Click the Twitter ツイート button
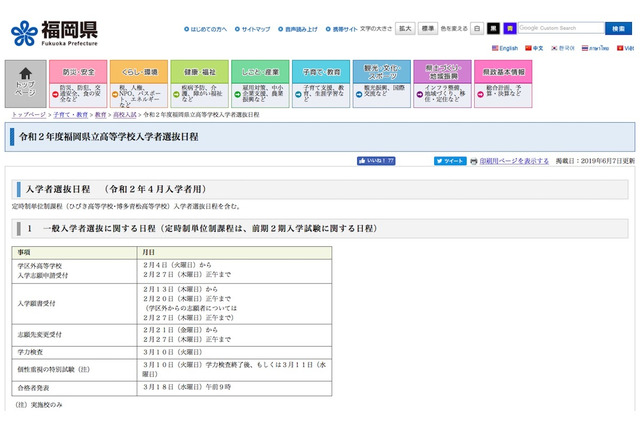Image resolution: width=640 pixels, height=426 pixels. tap(450, 161)
